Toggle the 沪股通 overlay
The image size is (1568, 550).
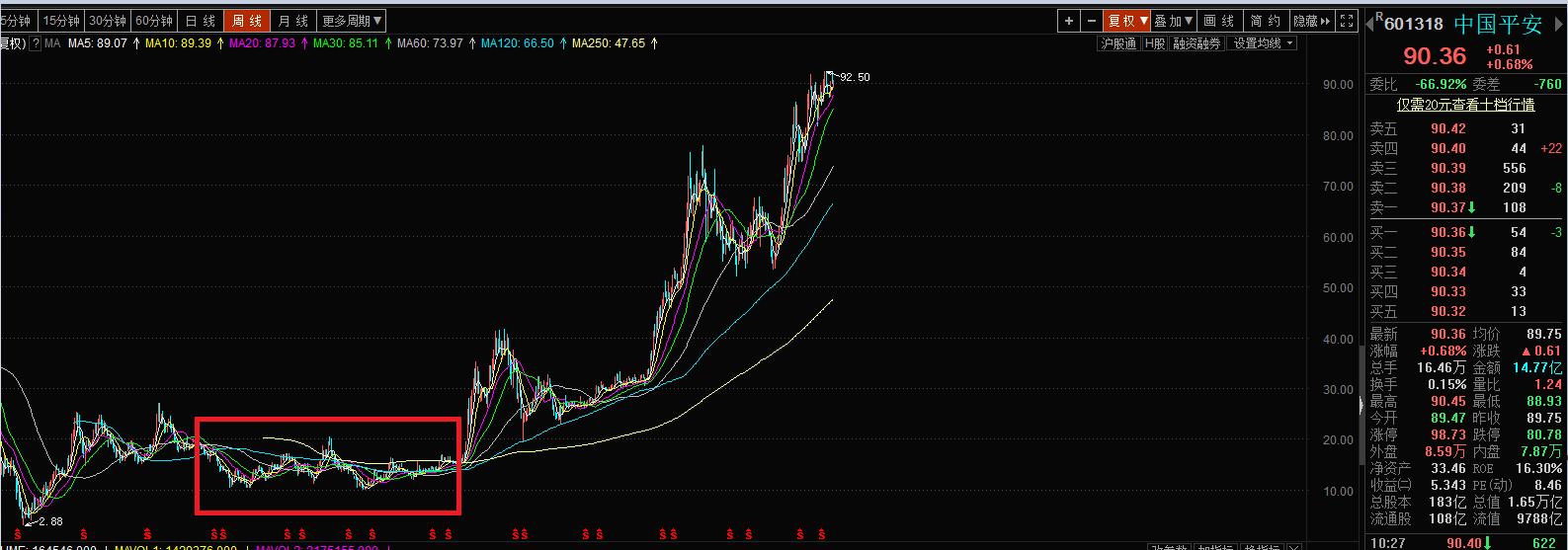point(1119,43)
